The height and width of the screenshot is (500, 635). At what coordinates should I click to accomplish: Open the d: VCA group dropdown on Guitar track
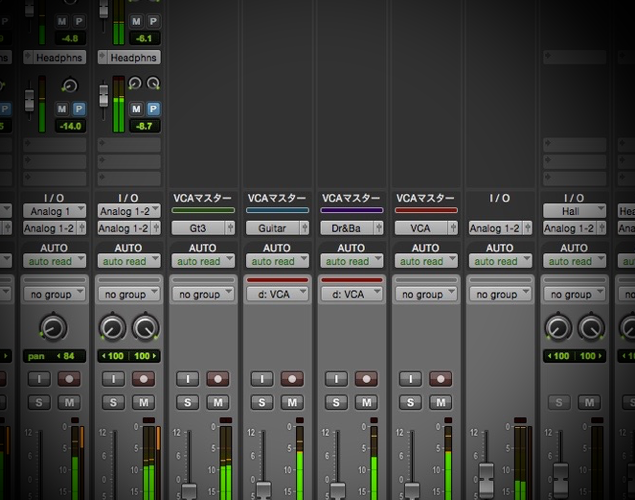point(277,294)
